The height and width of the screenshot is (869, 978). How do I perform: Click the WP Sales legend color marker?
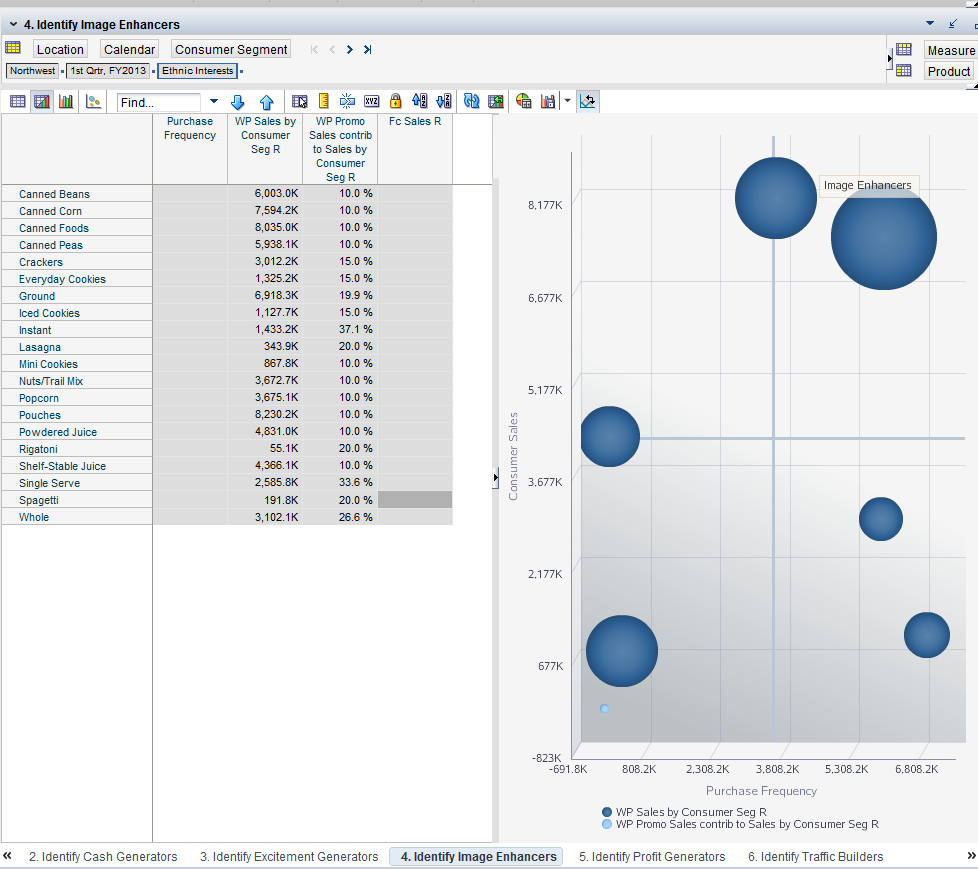point(607,812)
